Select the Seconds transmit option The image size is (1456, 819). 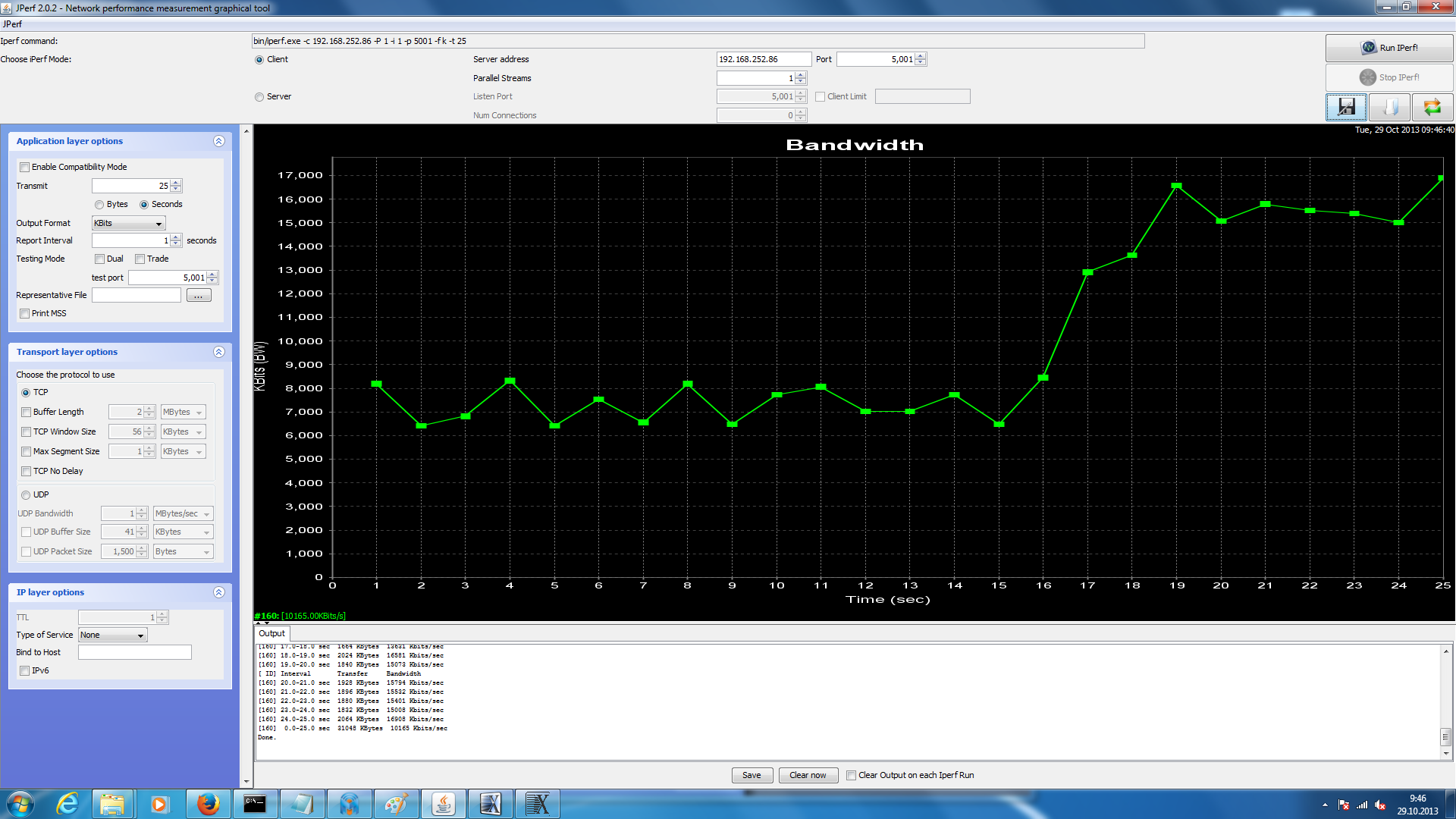144,205
